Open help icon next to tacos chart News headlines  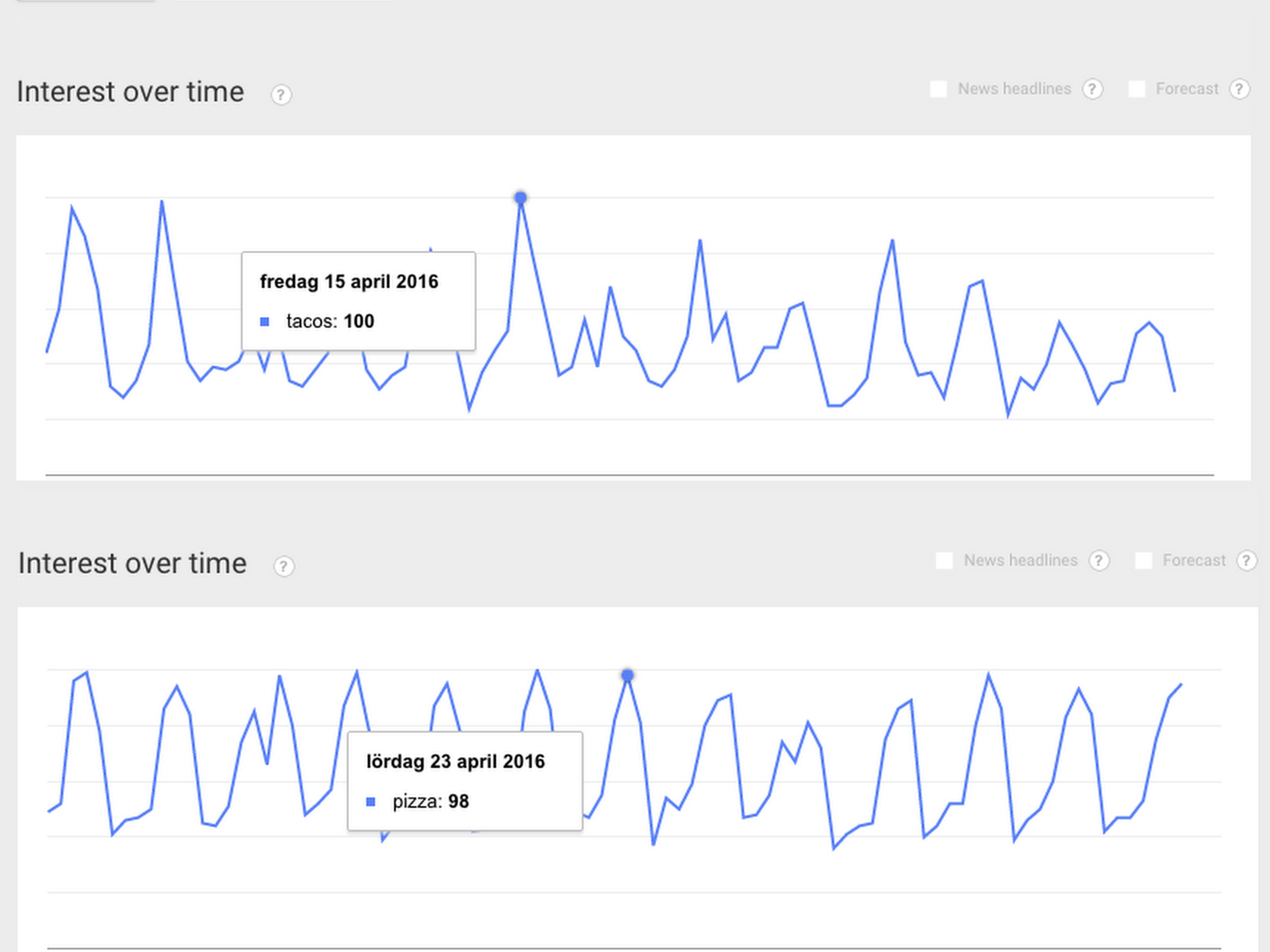pyautogui.click(x=1092, y=89)
